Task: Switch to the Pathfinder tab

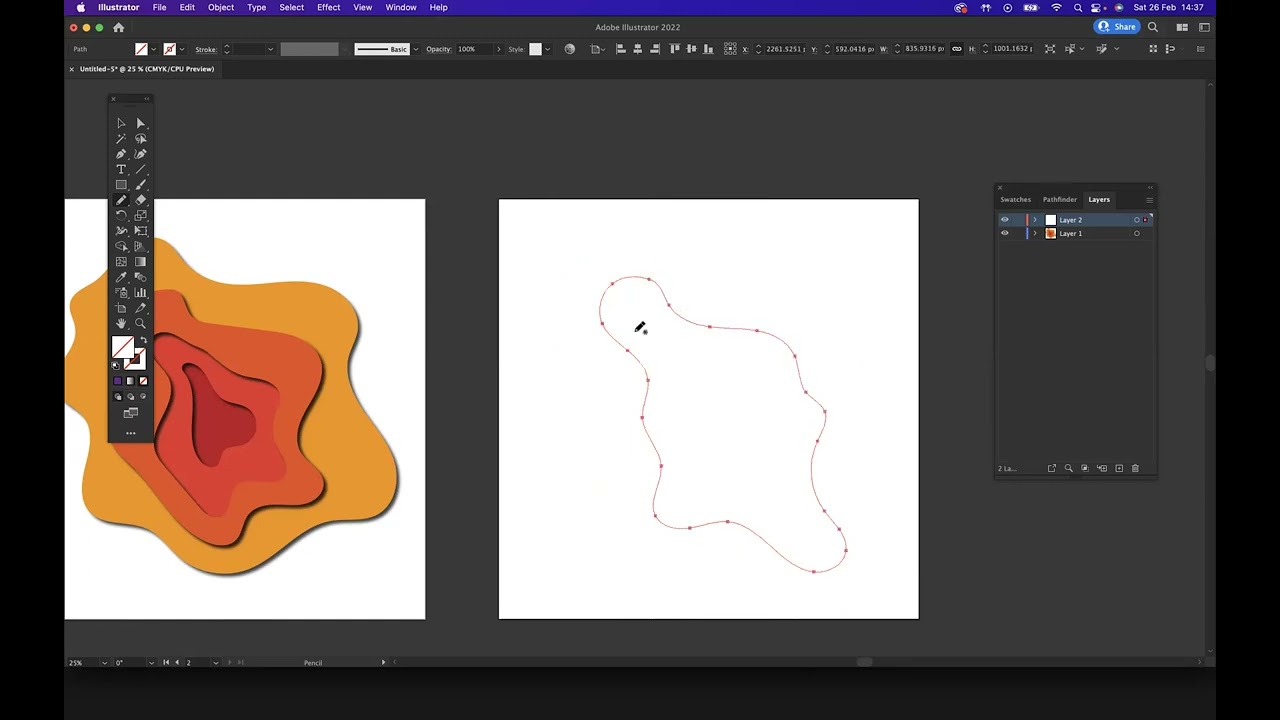Action: point(1060,200)
